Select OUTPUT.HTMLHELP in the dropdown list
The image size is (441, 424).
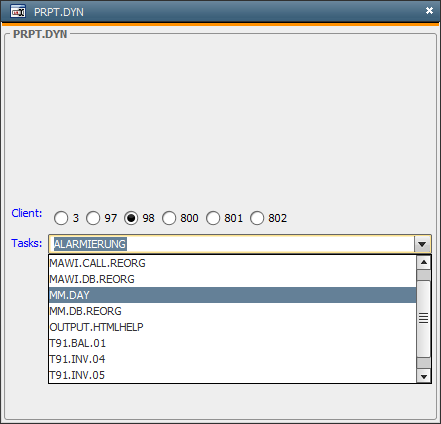[232, 327]
